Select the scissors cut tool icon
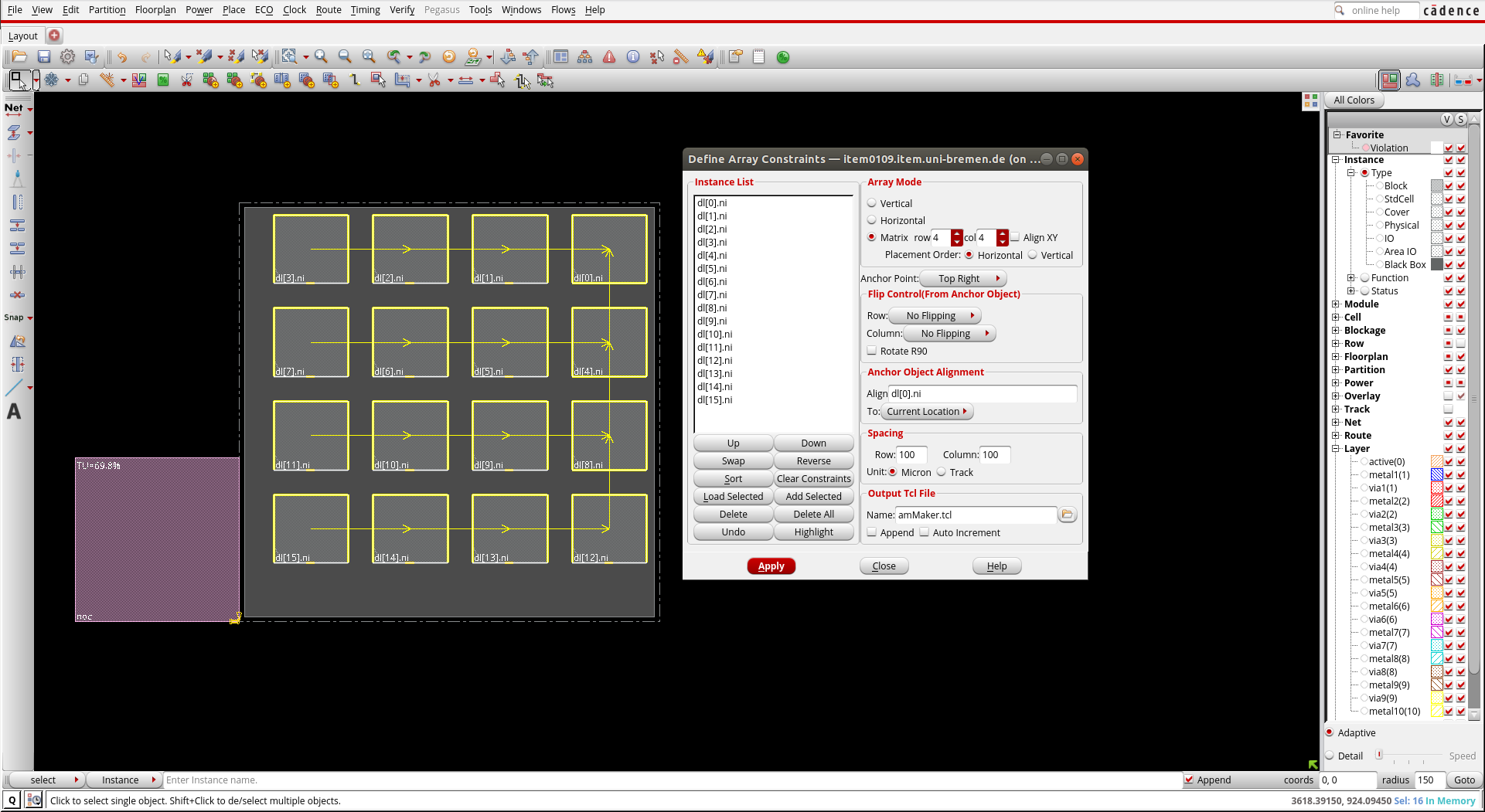This screenshot has width=1485, height=812. (434, 80)
